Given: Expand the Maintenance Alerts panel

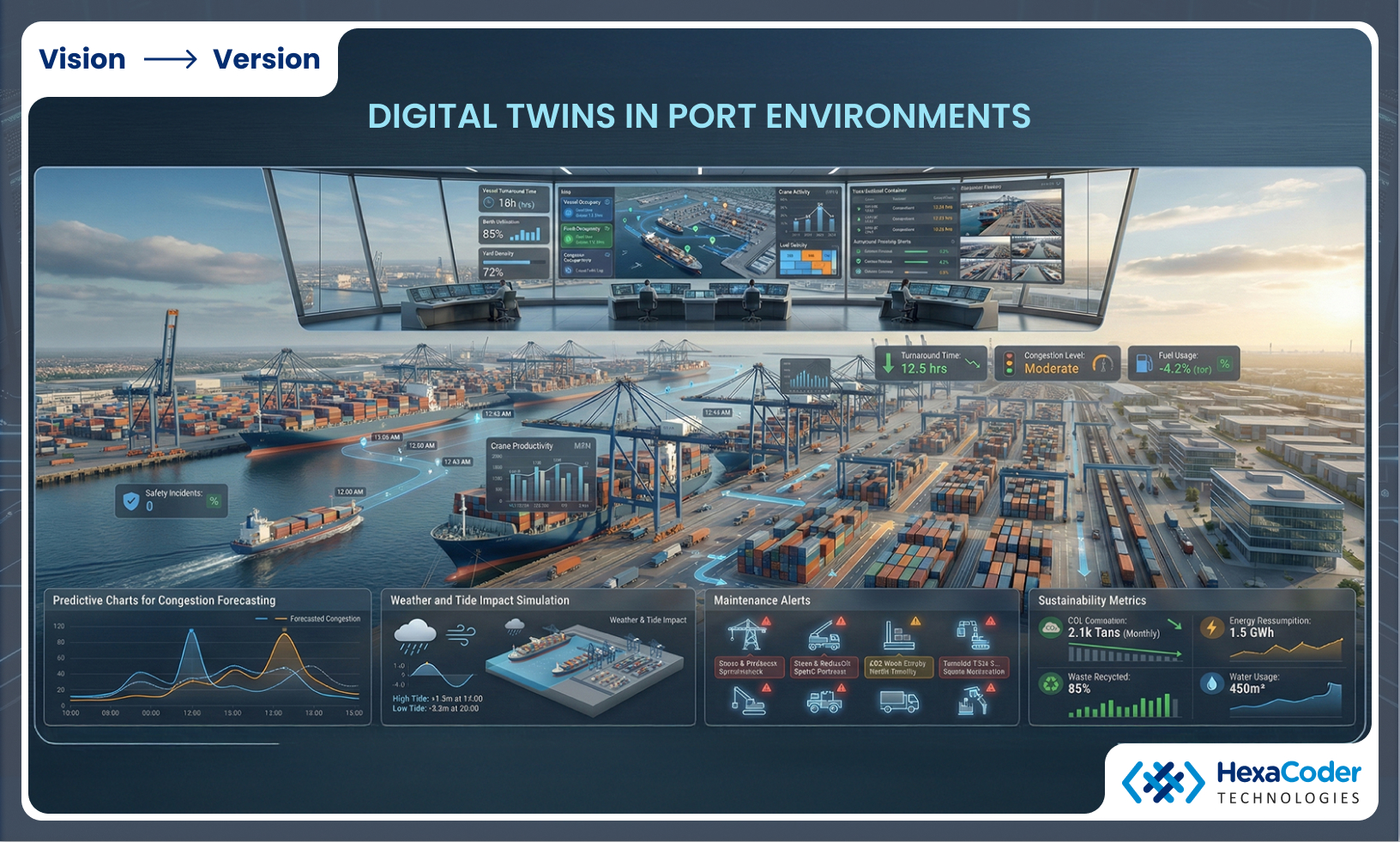Looking at the screenshot, I should coord(763,600).
